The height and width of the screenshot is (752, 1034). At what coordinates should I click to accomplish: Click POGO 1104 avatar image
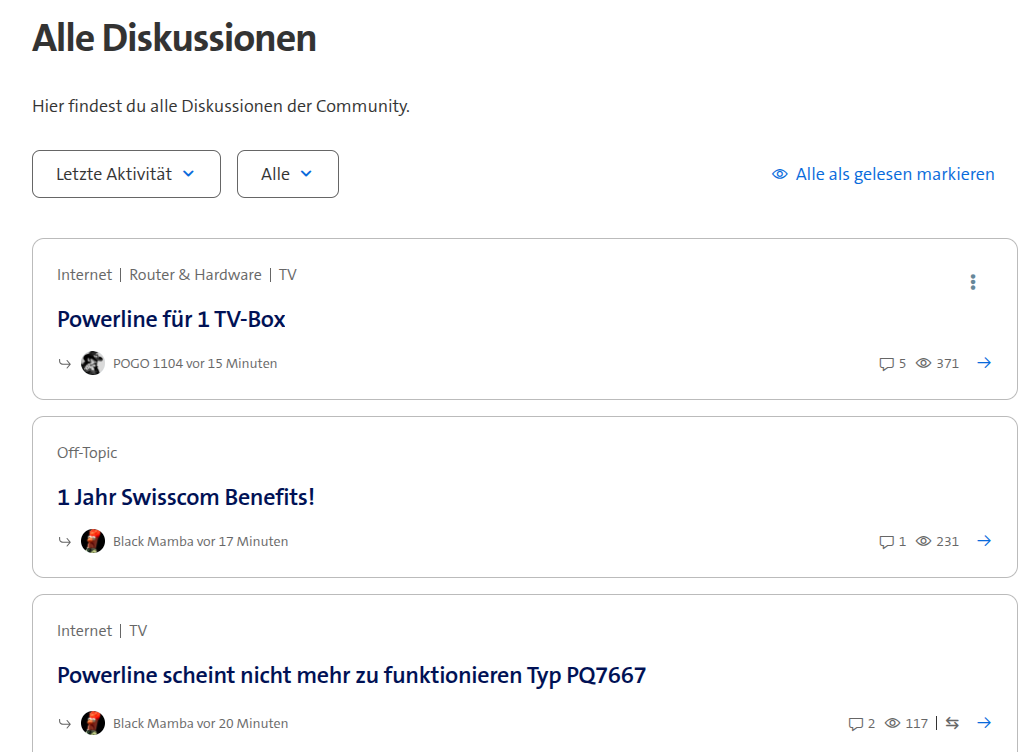(x=93, y=363)
